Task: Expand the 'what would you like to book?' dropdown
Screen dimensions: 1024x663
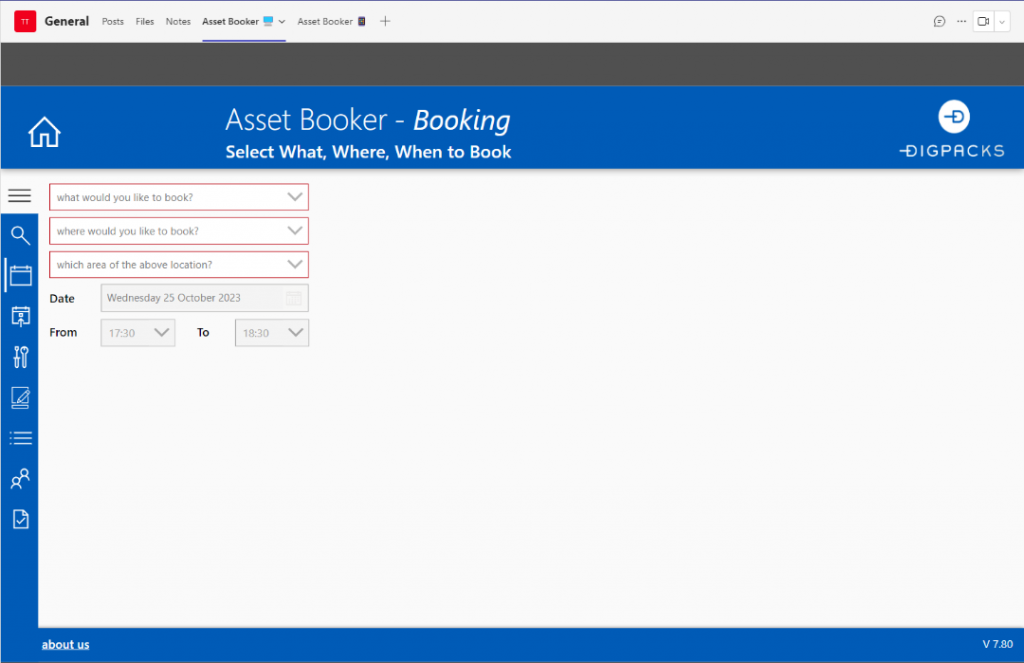Action: (295, 197)
